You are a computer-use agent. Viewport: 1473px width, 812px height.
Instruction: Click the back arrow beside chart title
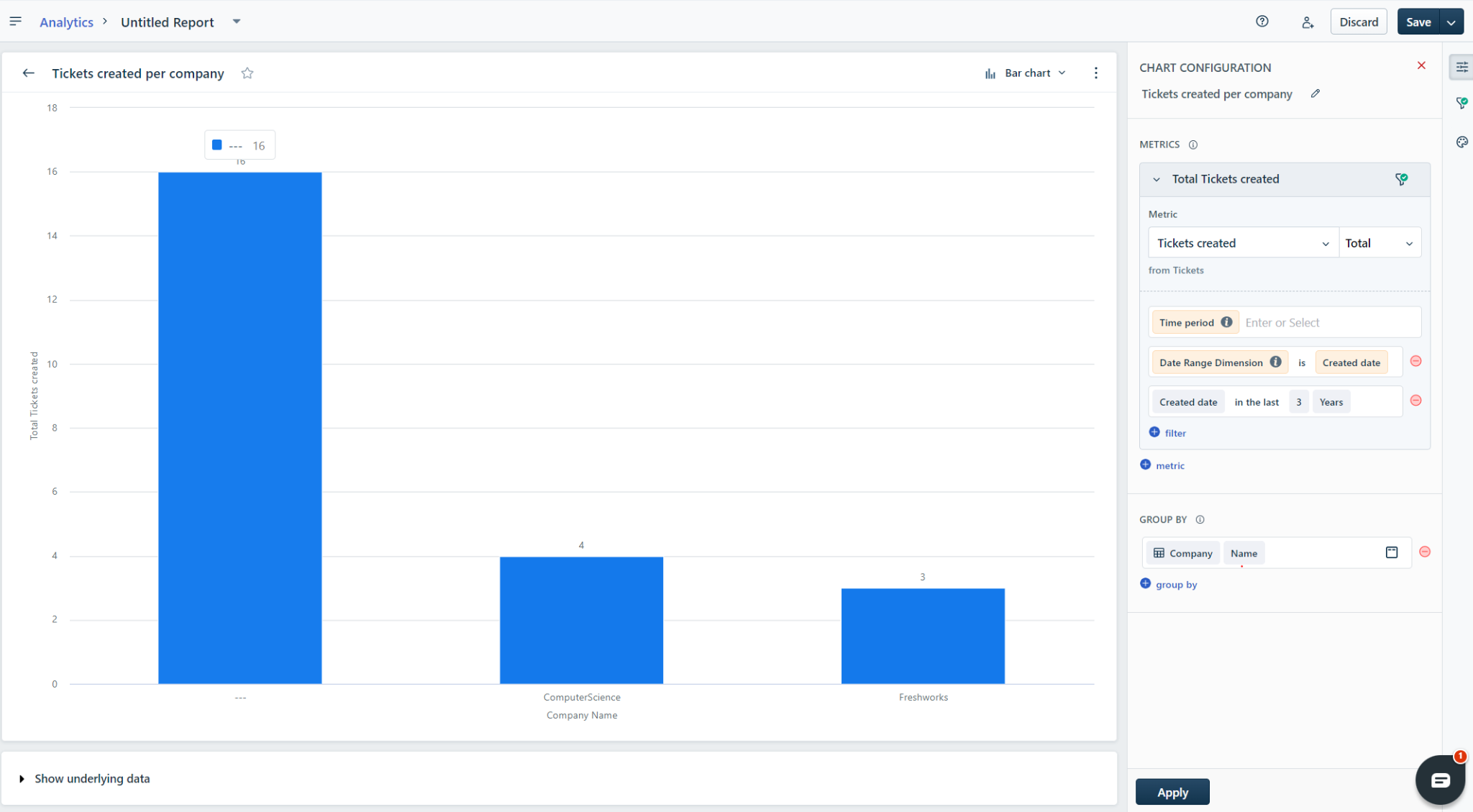pyautogui.click(x=29, y=73)
